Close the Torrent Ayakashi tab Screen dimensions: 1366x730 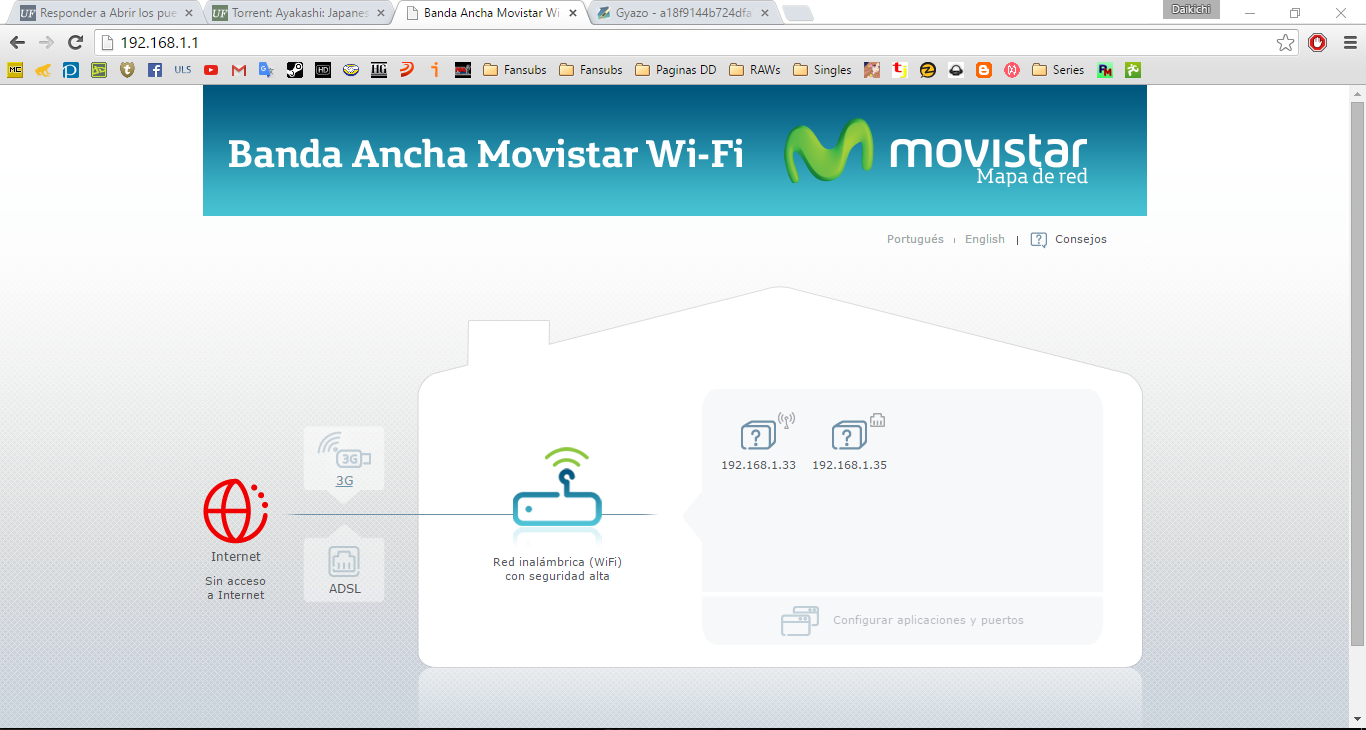click(381, 13)
